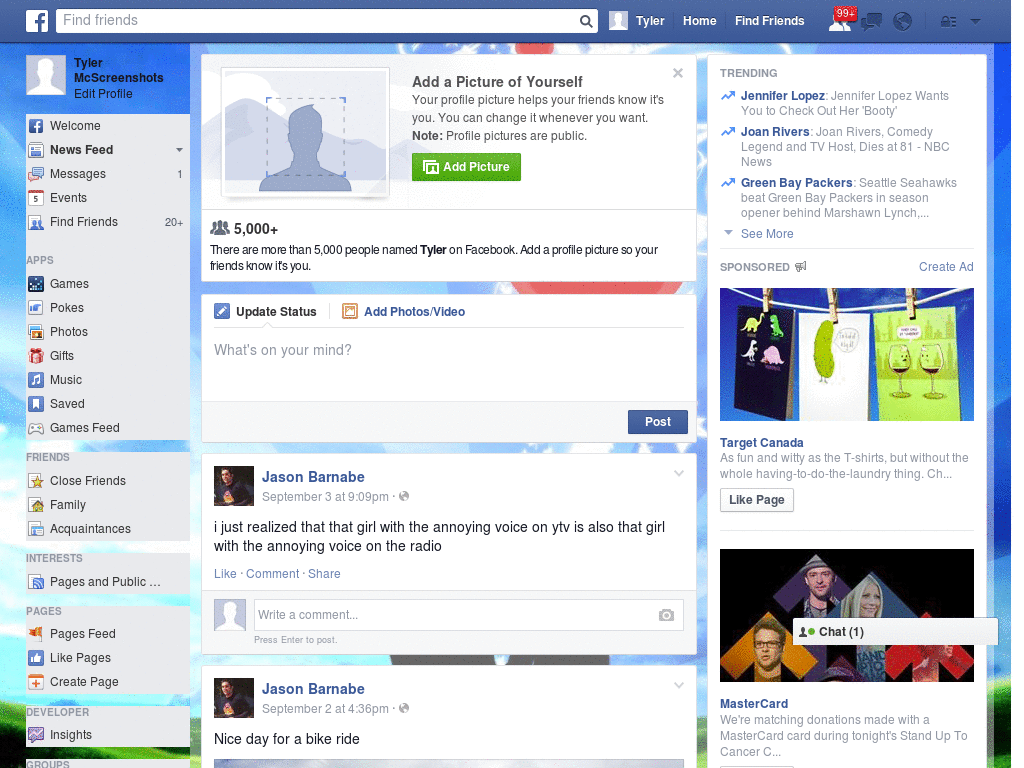Click the MasterCard ad image
1024x768 pixels.
coord(846,615)
